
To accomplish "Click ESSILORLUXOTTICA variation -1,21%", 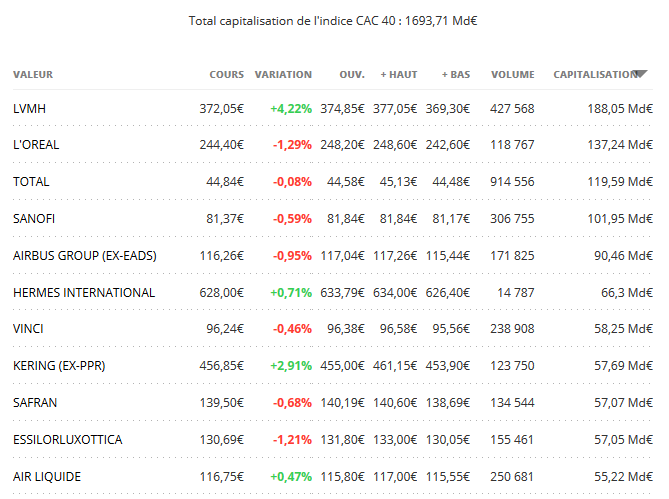I will [x=292, y=440].
